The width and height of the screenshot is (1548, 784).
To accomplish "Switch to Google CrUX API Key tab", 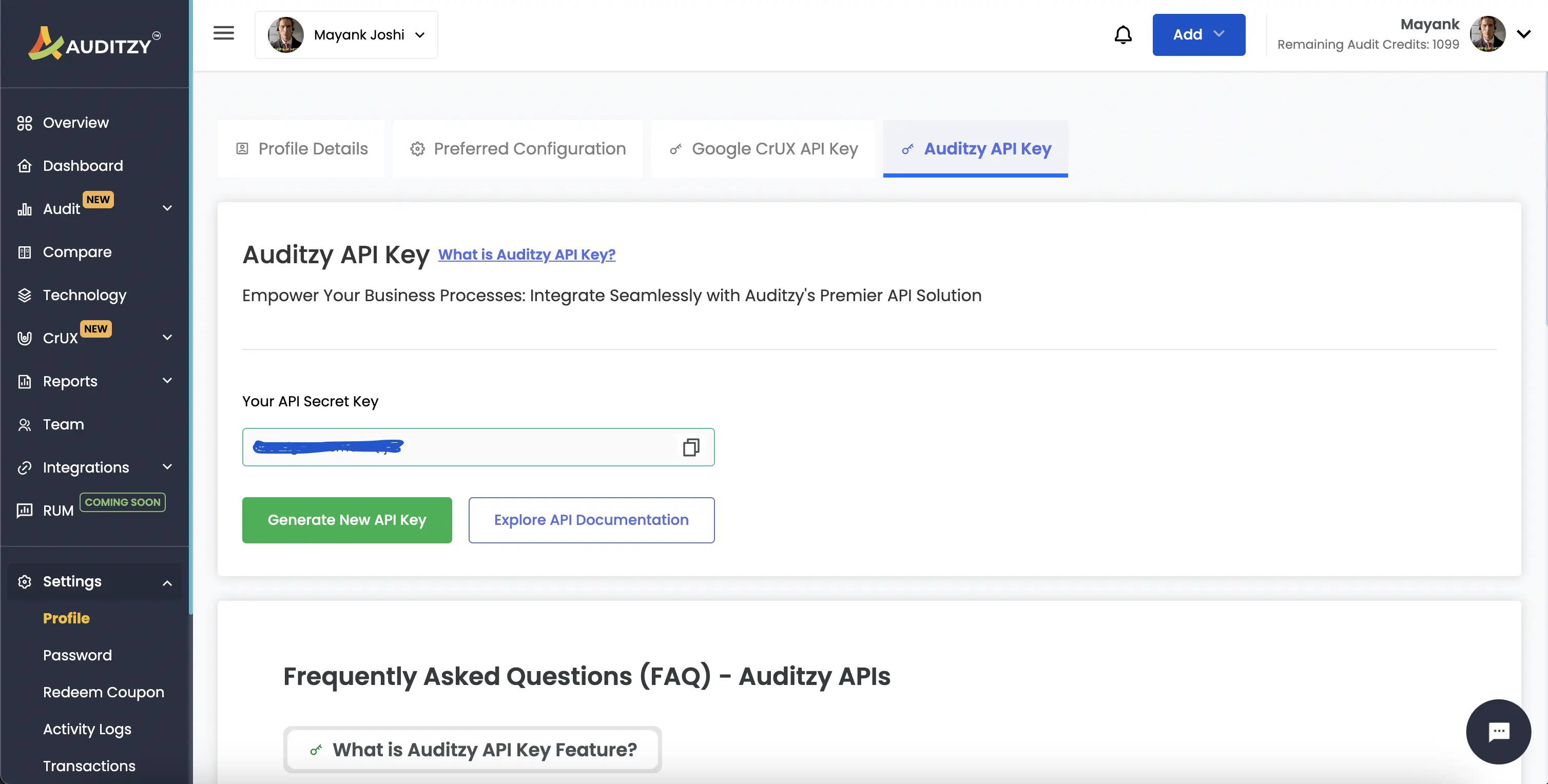I will (763, 148).
